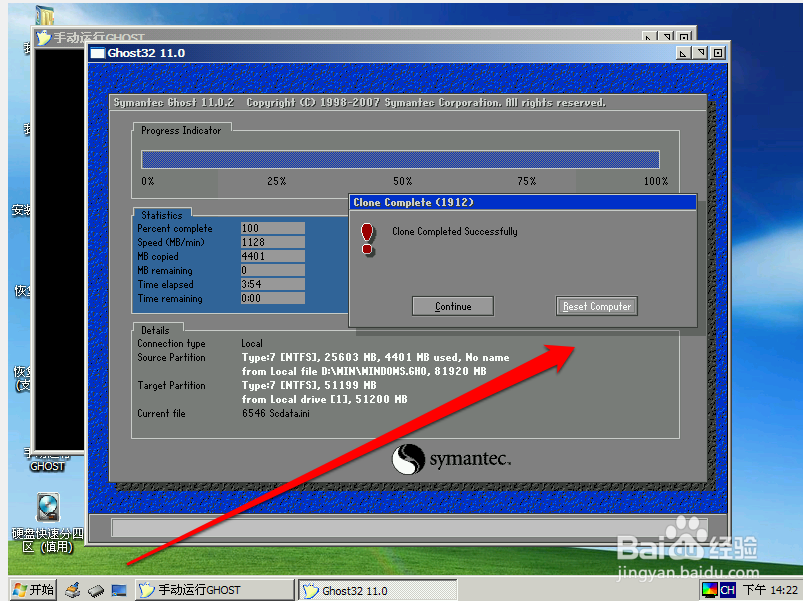Image resolution: width=803 pixels, height=601 pixels.
Task: Click the WINDOWS.GHO source file path
Action: [x=374, y=371]
